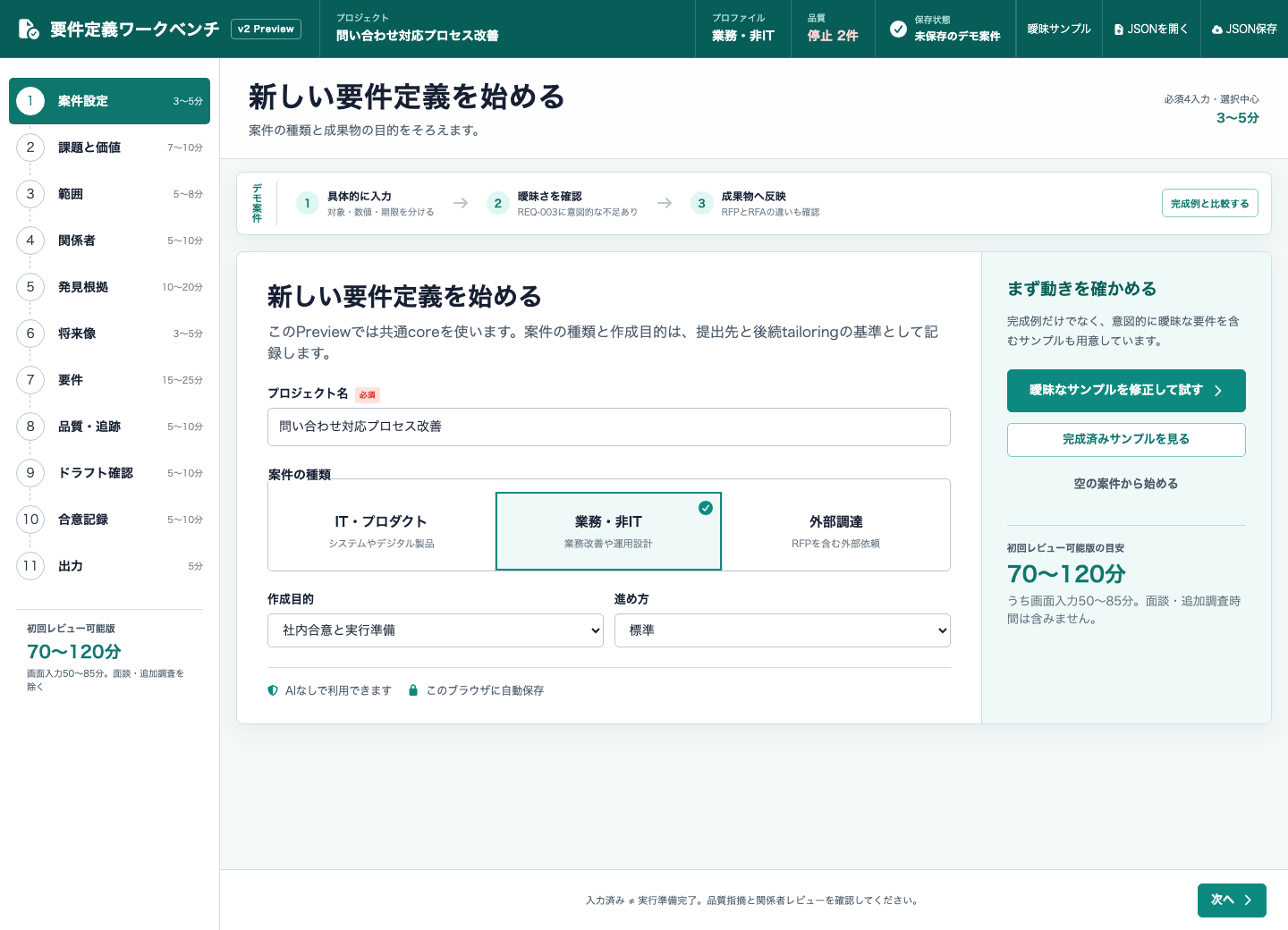This screenshot has height=930, width=1288.
Task: Click 70〜120分 estimate in left sidebar
Action: pos(74,652)
